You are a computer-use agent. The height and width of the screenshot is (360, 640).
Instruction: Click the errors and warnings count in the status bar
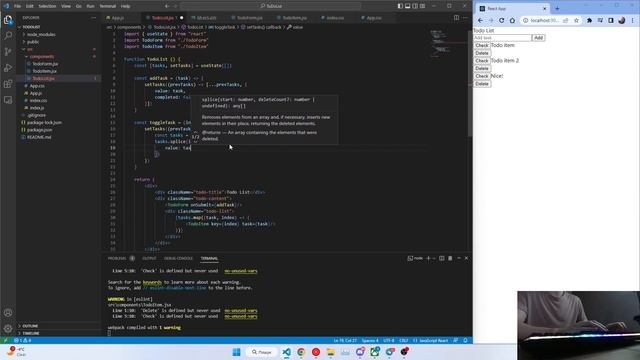[23, 340]
